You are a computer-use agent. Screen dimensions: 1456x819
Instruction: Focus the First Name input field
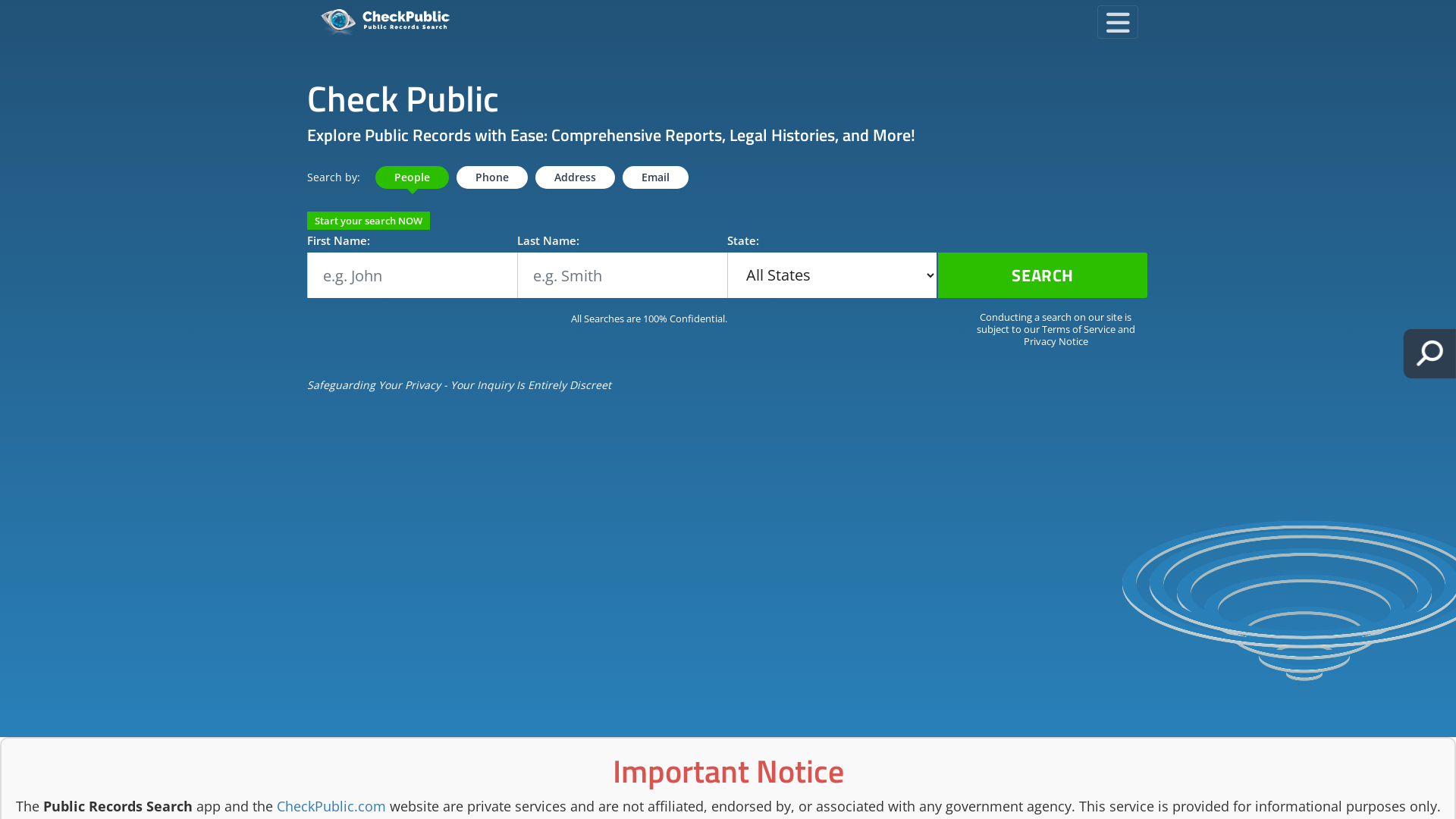pos(412,275)
